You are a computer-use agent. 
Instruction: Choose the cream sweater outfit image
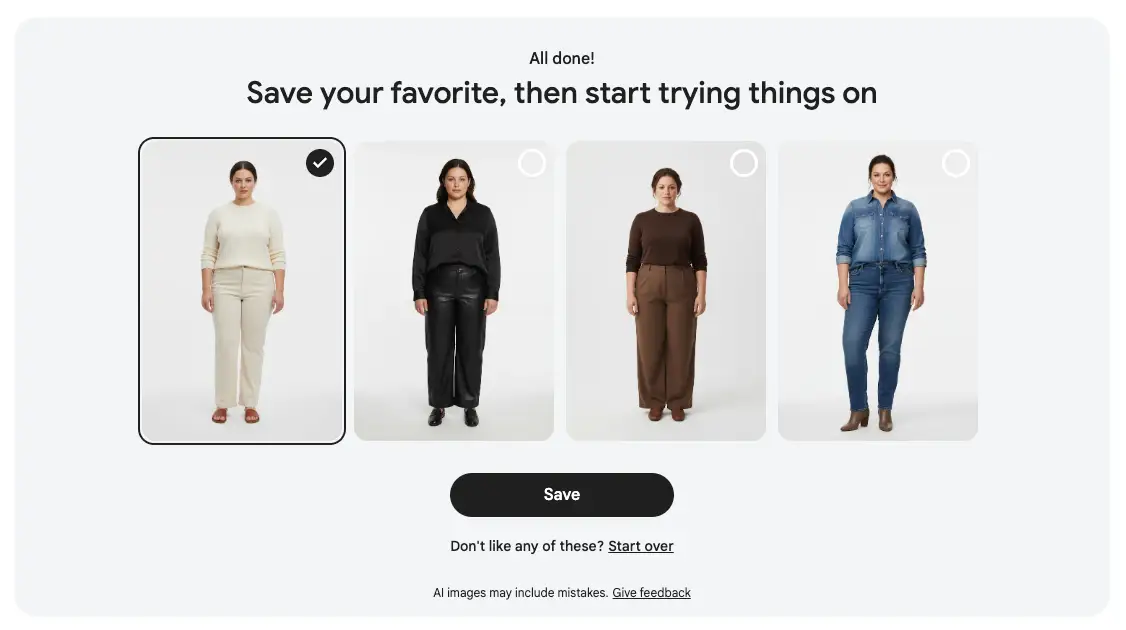[242, 291]
